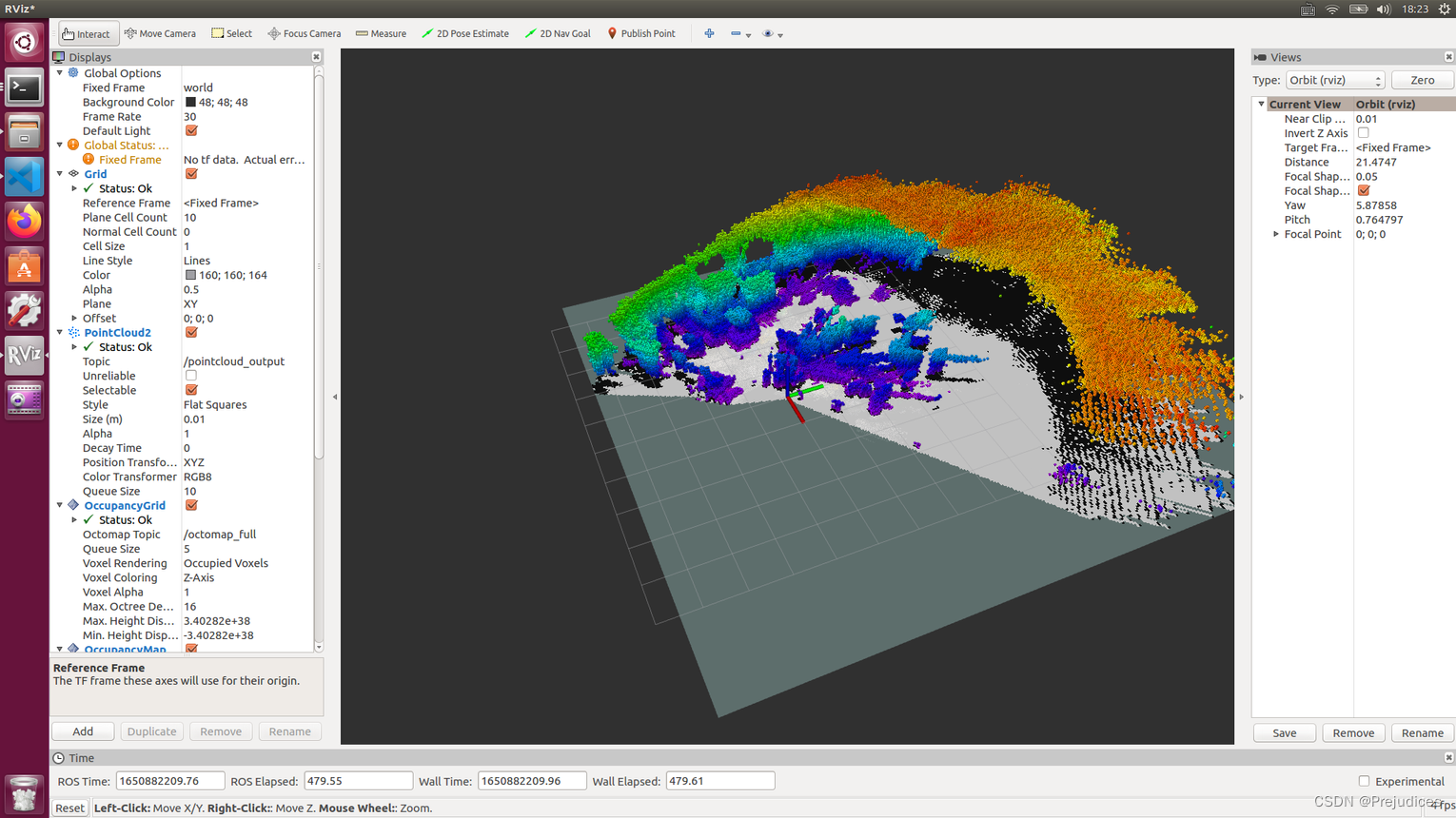Collapse the Global Options tree node
1456x818 pixels.
pyautogui.click(x=60, y=73)
